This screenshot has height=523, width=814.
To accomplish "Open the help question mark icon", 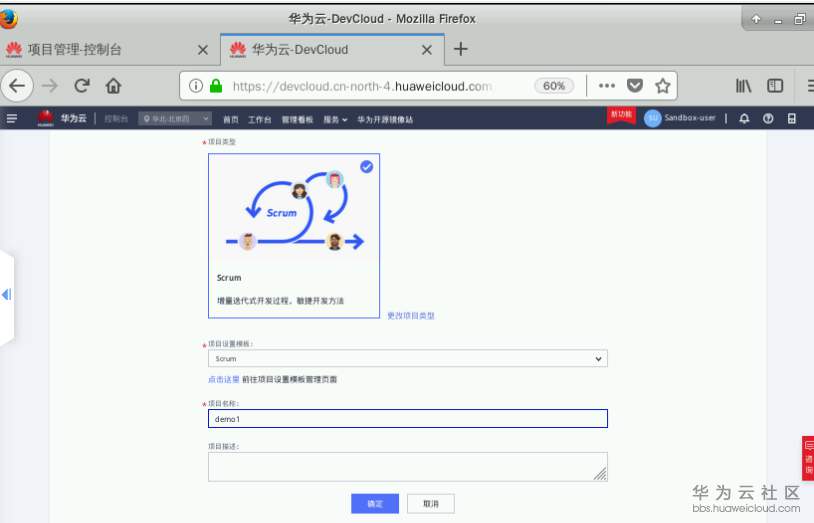I will (x=768, y=119).
